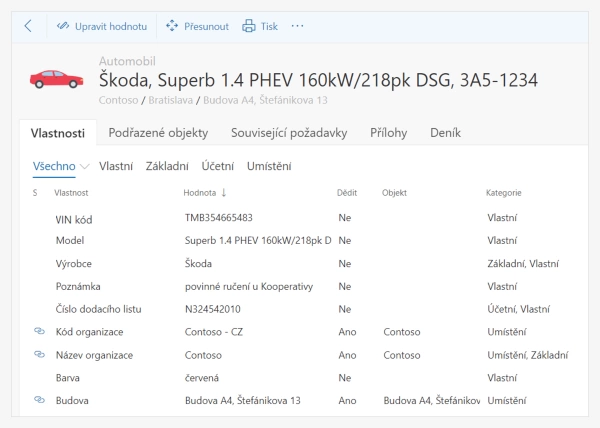The height and width of the screenshot is (428, 600).
Task: Click the red car icon
Action: (56, 78)
